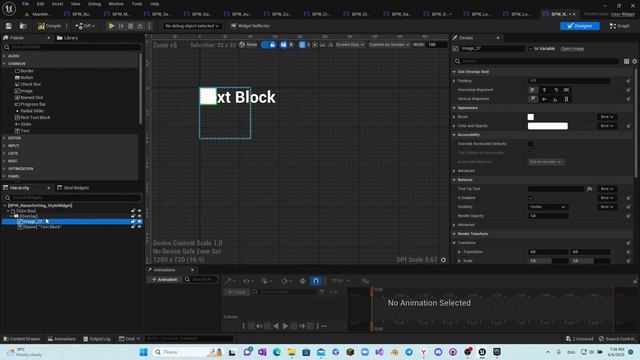Select Progress Bar in the palette
Screen dimensions: 640x360
click(x=30, y=104)
